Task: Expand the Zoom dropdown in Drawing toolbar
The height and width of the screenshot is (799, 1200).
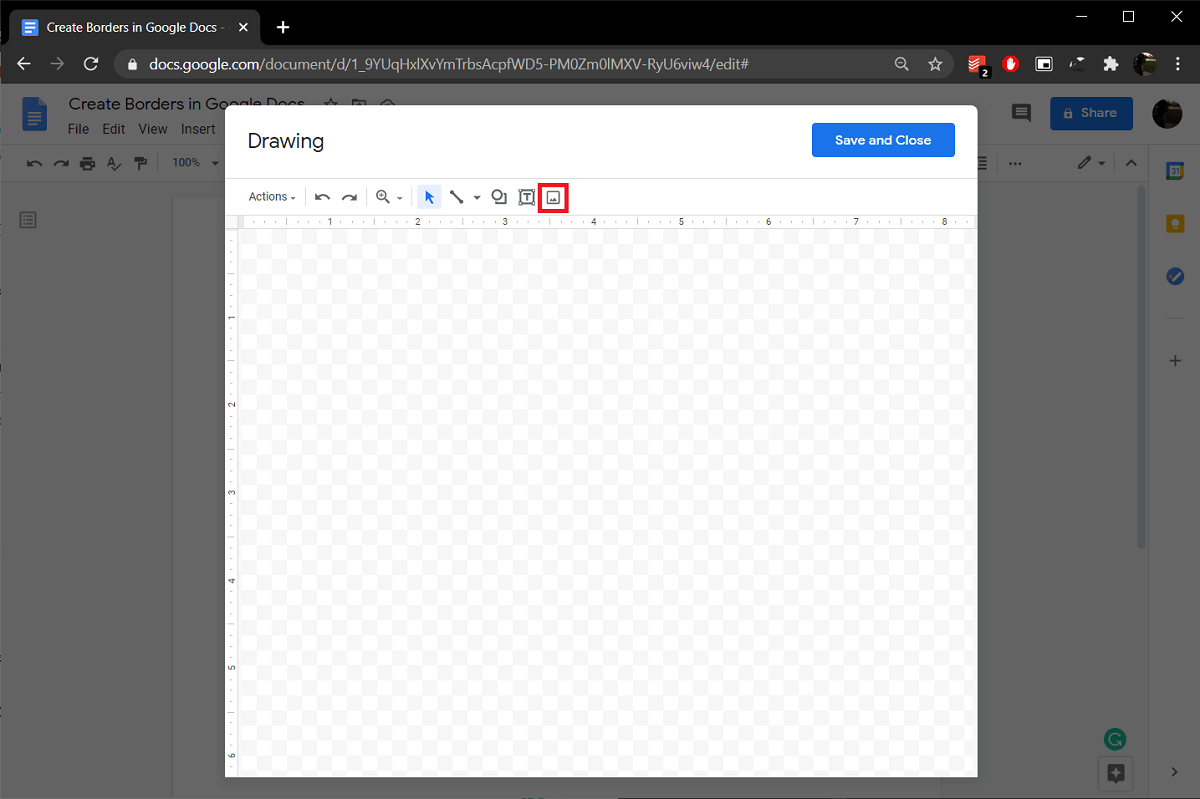Action: [398, 197]
